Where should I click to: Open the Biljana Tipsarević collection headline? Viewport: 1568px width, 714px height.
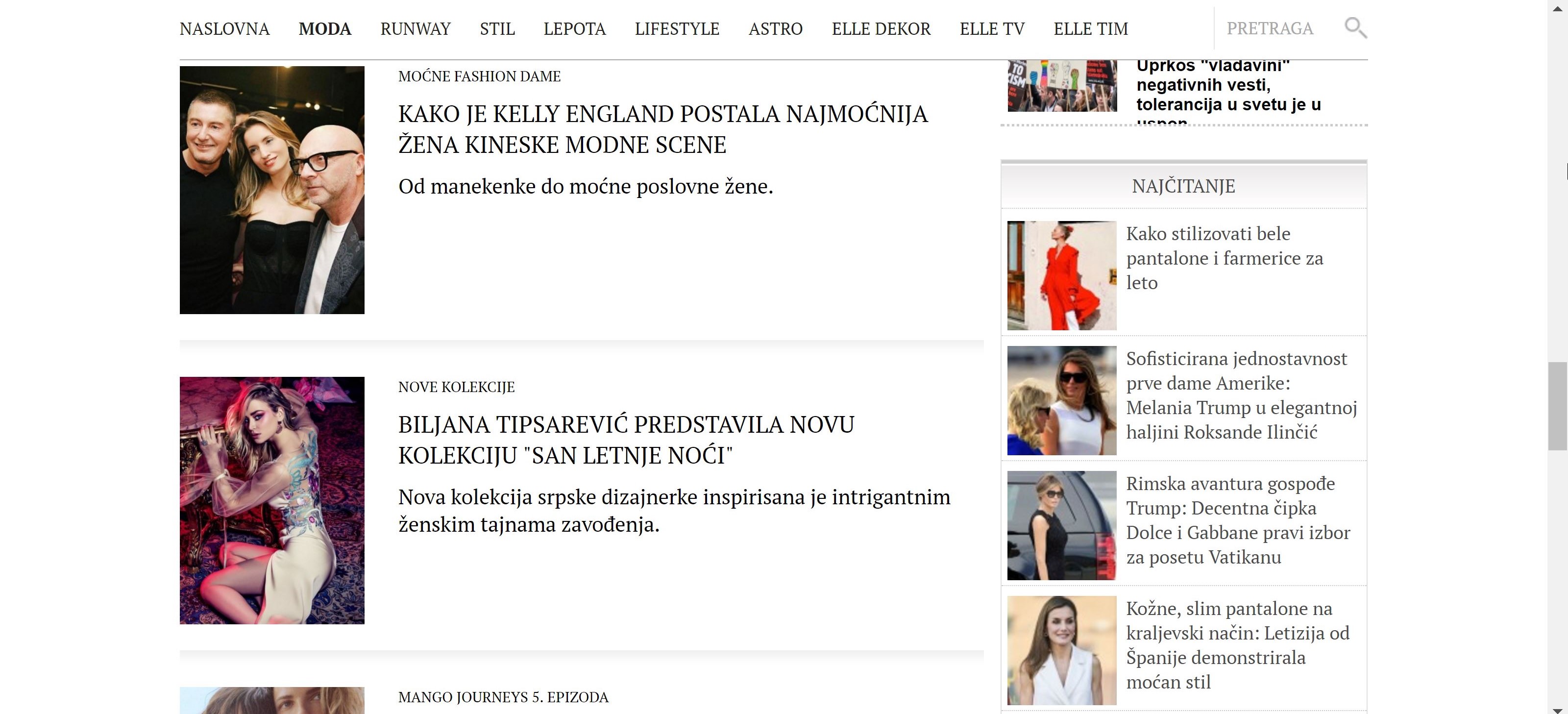click(626, 440)
